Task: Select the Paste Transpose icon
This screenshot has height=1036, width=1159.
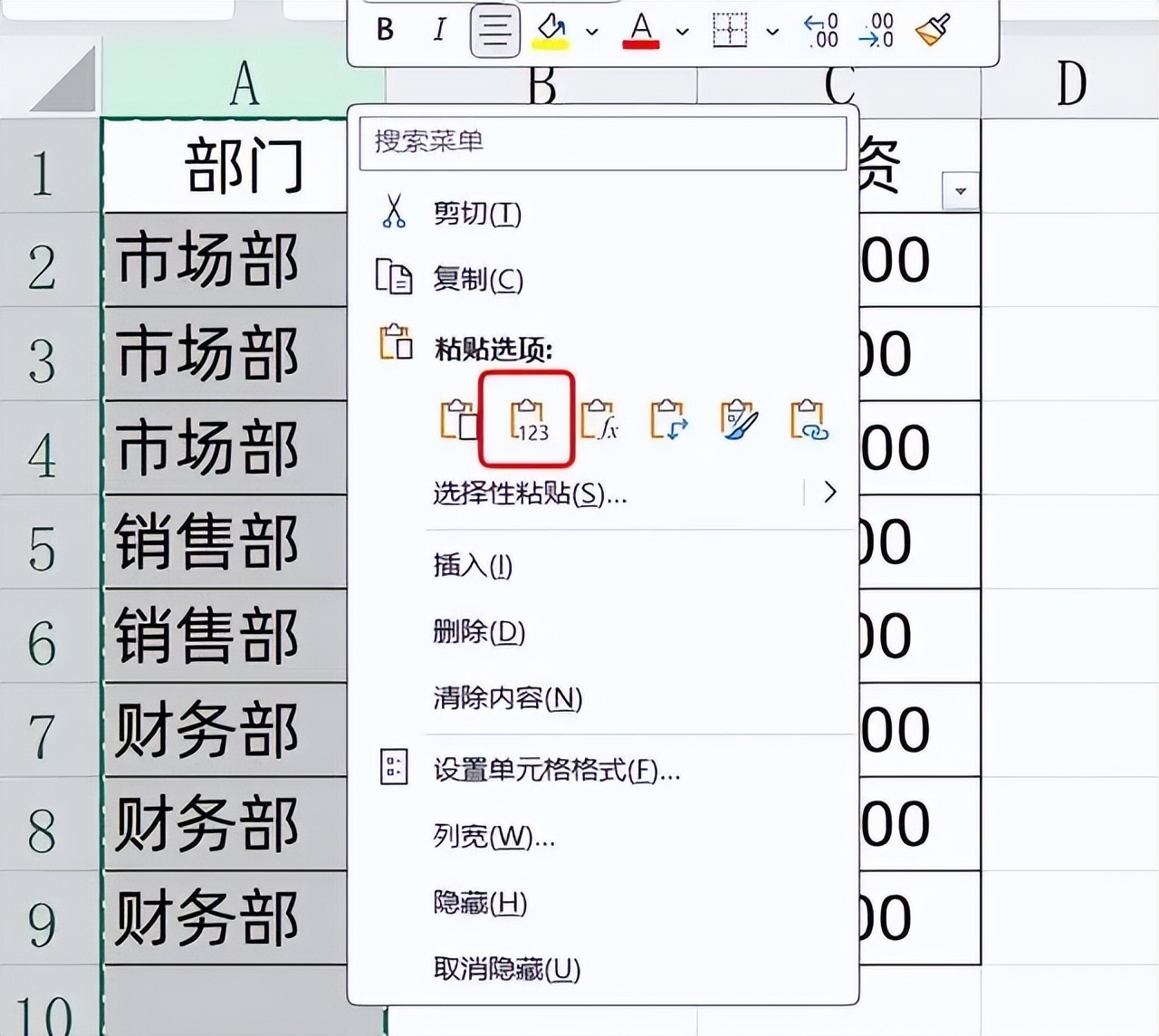Action: [668, 418]
